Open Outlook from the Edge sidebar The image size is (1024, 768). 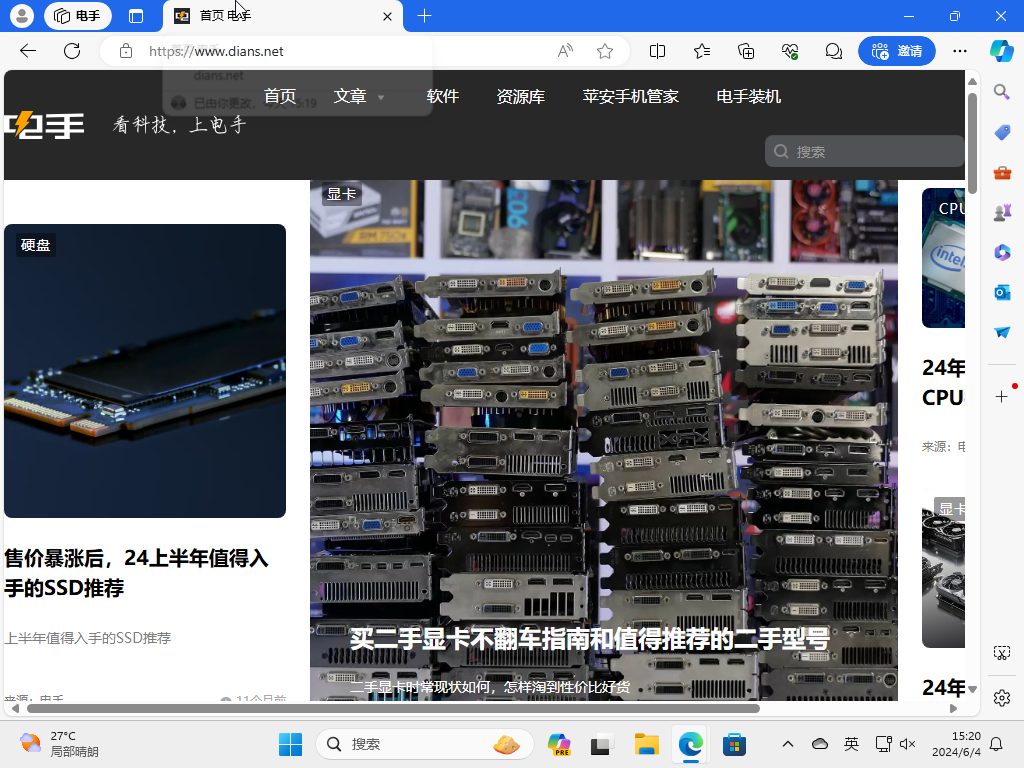click(1002, 292)
